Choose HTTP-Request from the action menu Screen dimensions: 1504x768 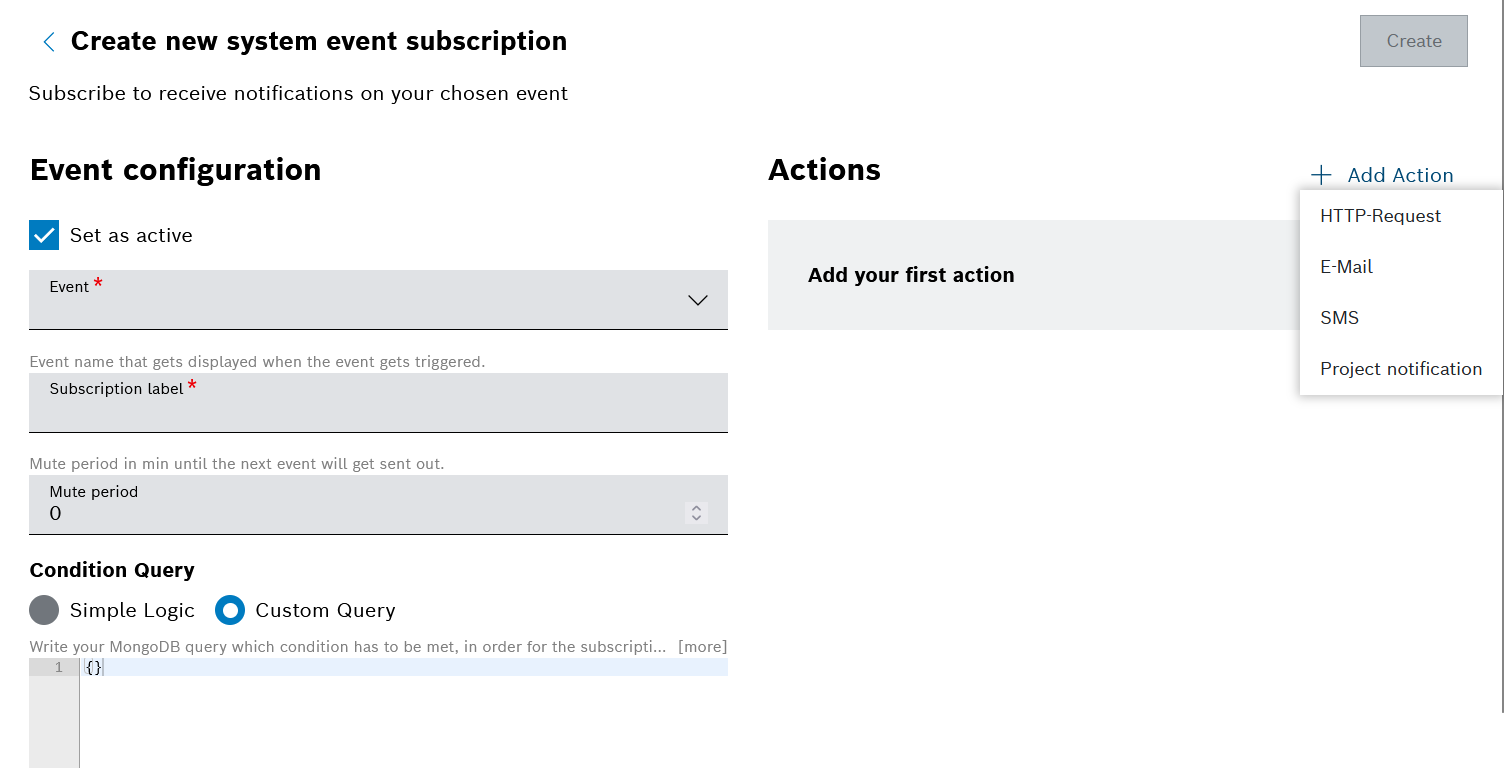1380,216
